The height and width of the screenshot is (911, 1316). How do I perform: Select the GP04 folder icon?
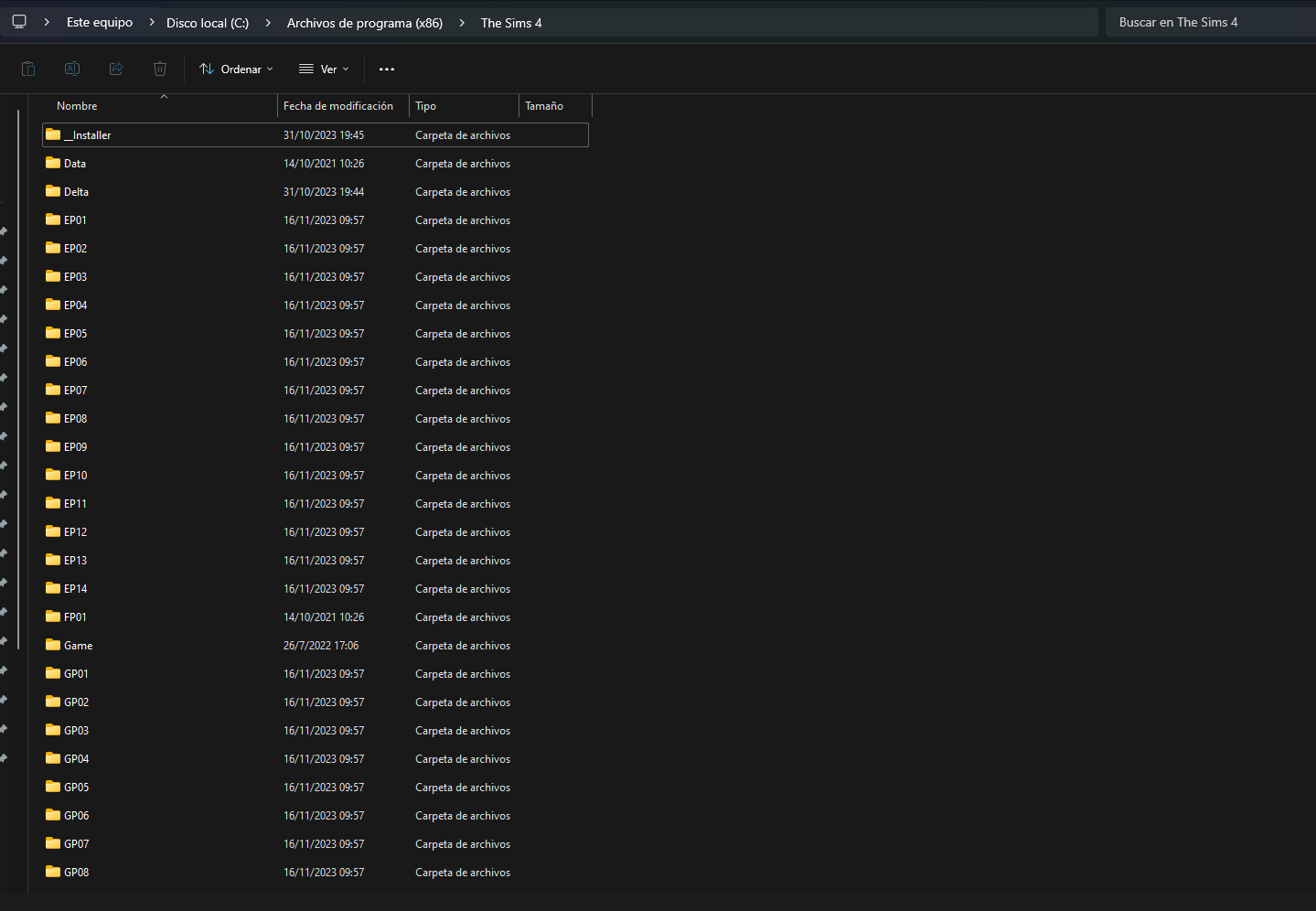[53, 758]
